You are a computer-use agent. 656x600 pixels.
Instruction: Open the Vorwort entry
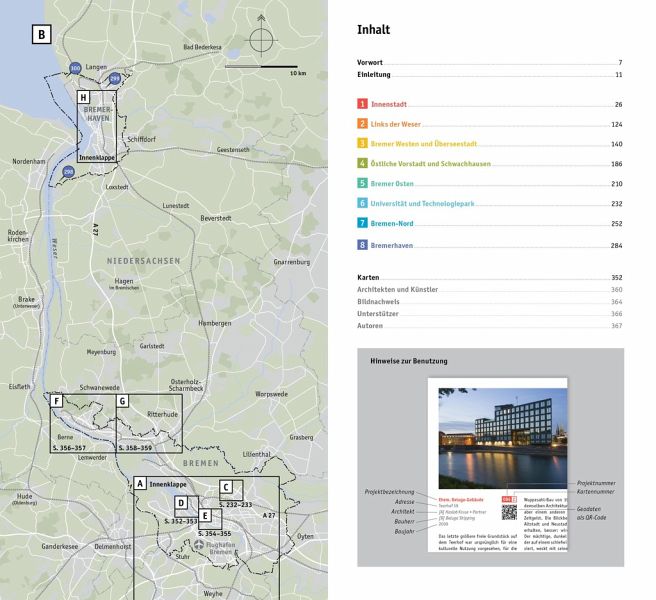[371, 62]
